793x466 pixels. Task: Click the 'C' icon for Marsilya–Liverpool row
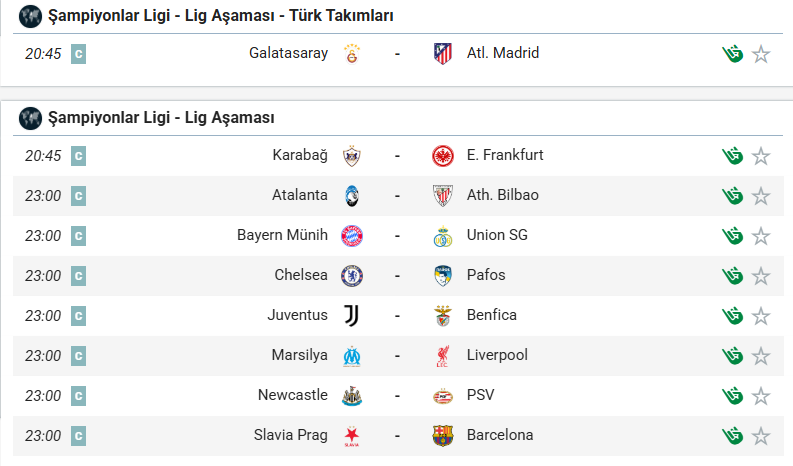point(79,356)
